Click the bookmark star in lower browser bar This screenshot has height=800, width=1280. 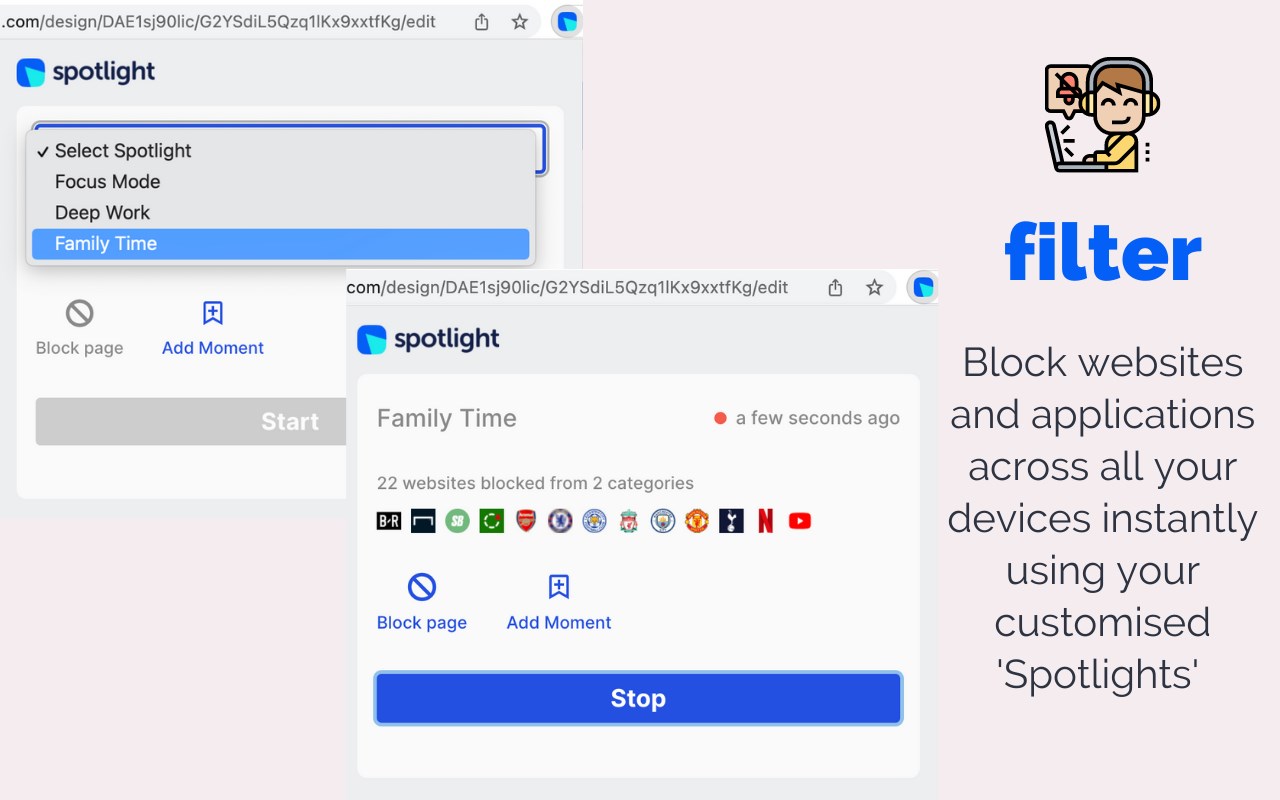tap(874, 288)
